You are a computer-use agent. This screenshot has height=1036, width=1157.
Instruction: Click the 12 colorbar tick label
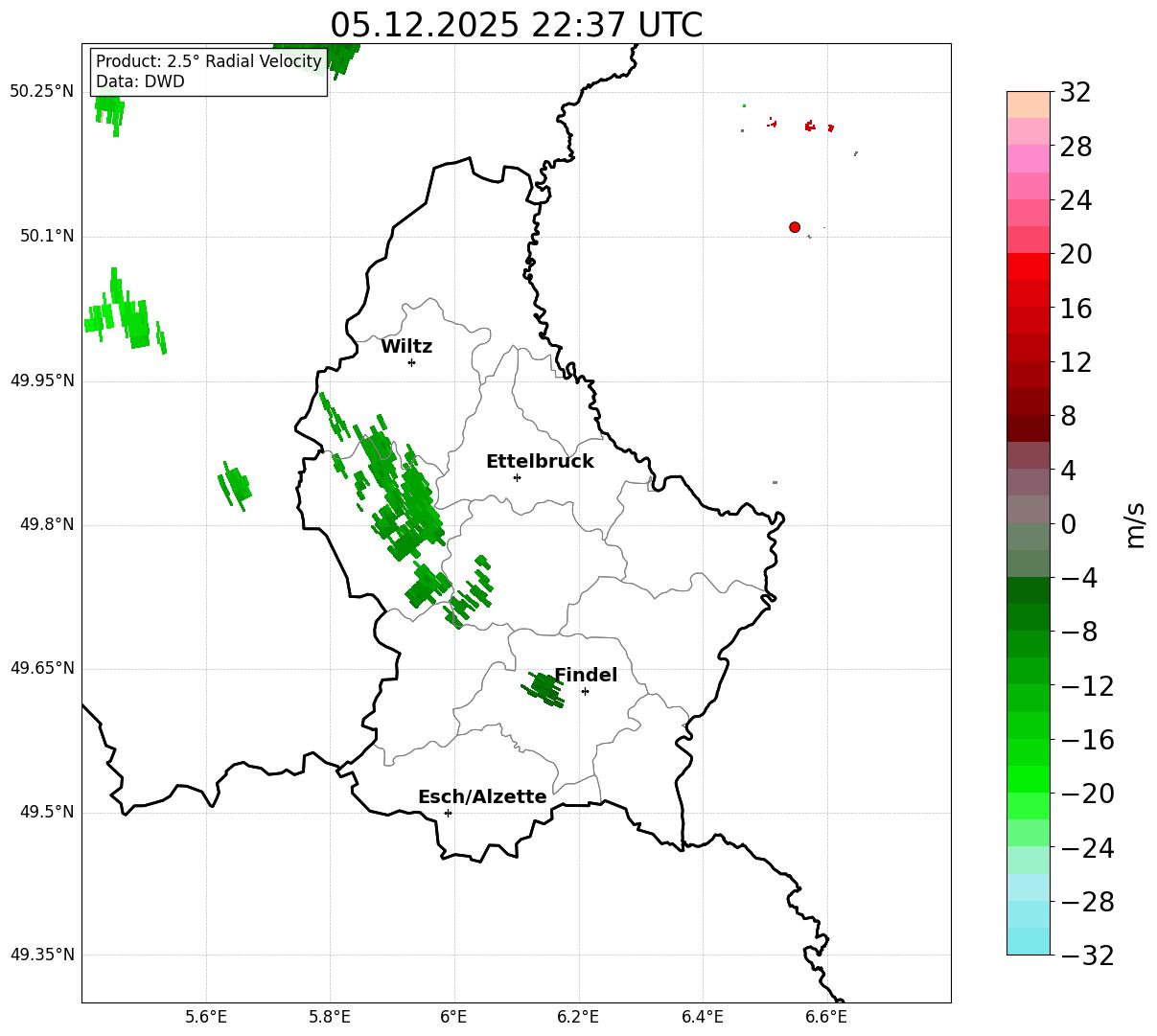click(1076, 362)
